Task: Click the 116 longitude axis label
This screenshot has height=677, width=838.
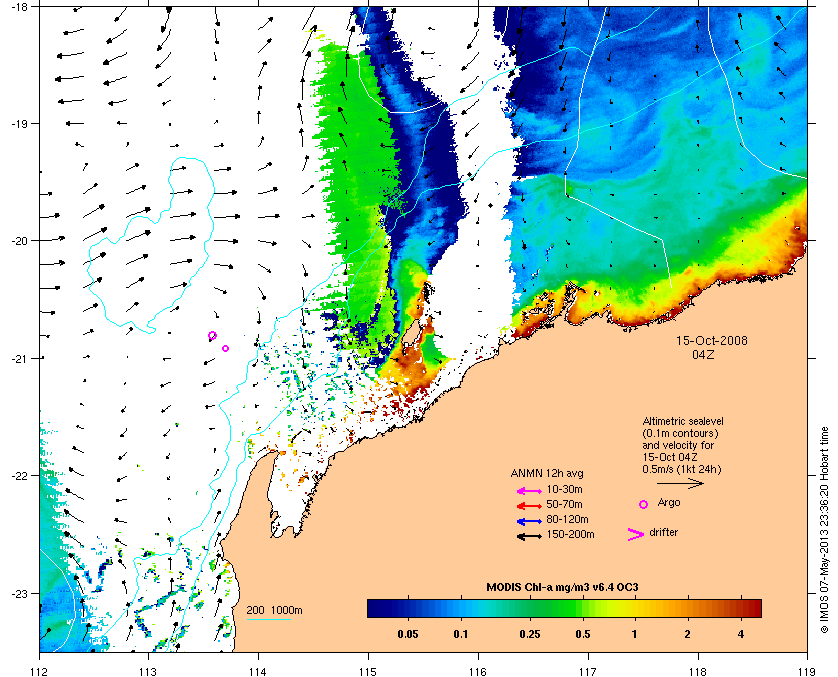Action: (x=478, y=672)
